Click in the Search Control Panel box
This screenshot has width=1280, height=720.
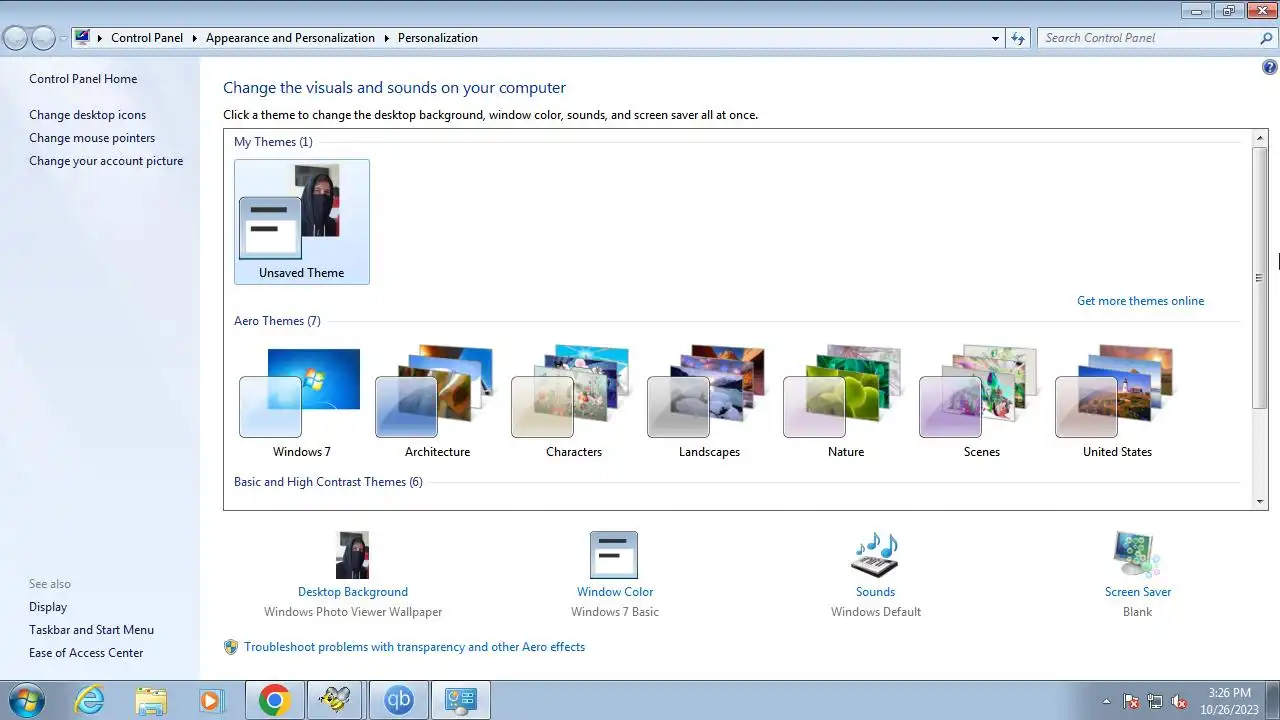[1148, 38]
